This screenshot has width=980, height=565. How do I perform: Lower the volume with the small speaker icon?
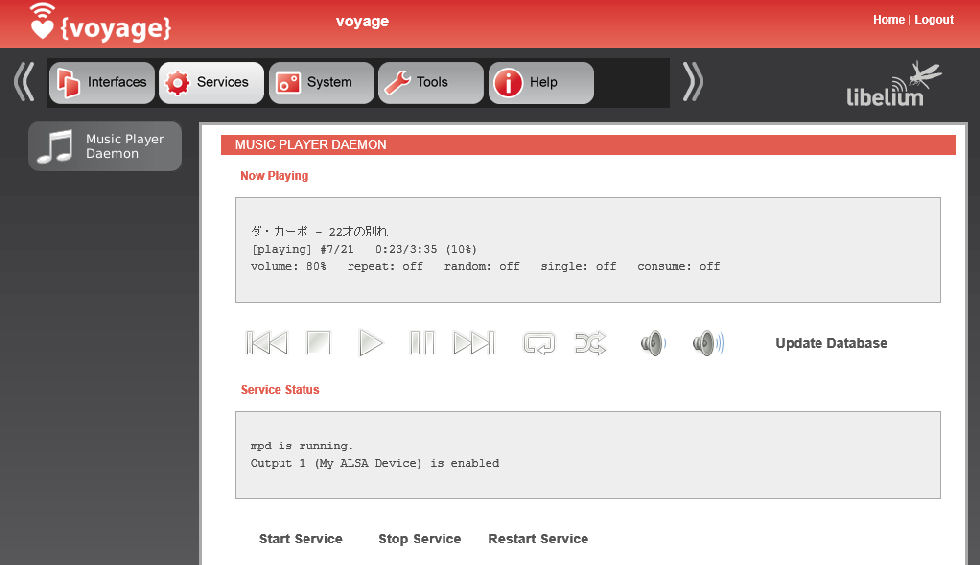(652, 343)
